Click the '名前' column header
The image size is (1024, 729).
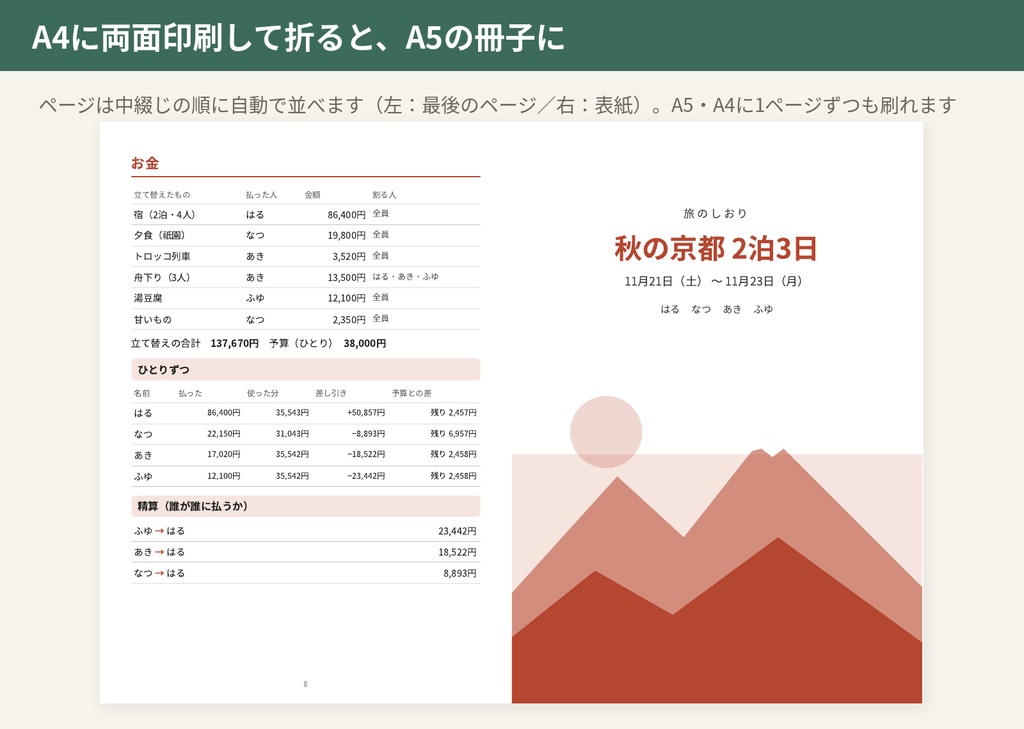pos(142,393)
